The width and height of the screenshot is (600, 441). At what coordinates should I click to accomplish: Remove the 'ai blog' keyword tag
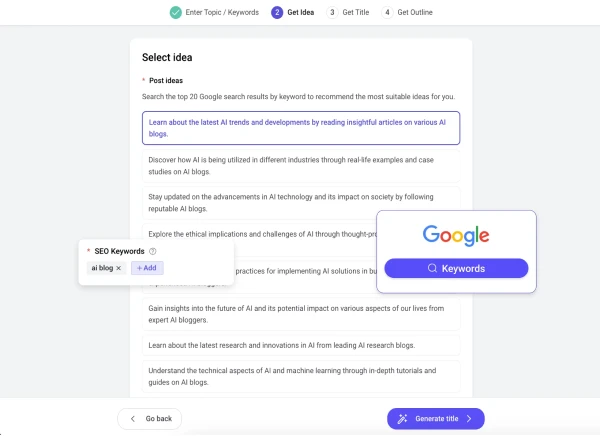(x=118, y=268)
